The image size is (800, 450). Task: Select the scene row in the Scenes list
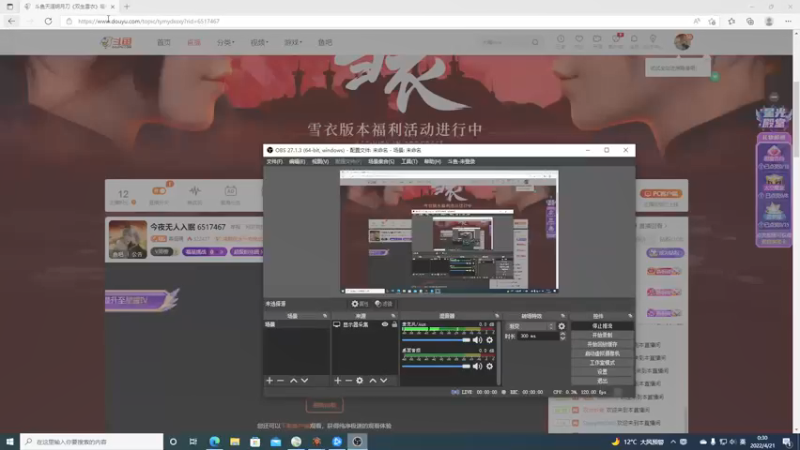pyautogui.click(x=296, y=324)
